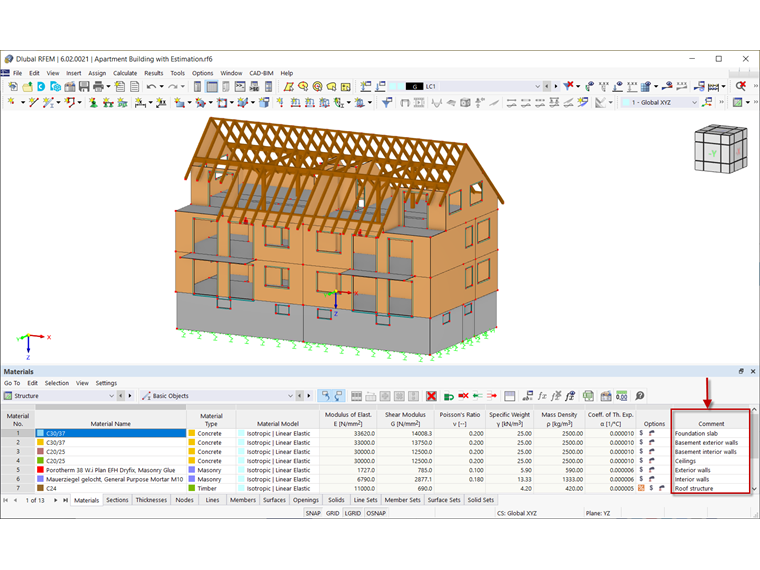Switch to the Surface Sets tab
The height and width of the screenshot is (570, 760).
444,500
